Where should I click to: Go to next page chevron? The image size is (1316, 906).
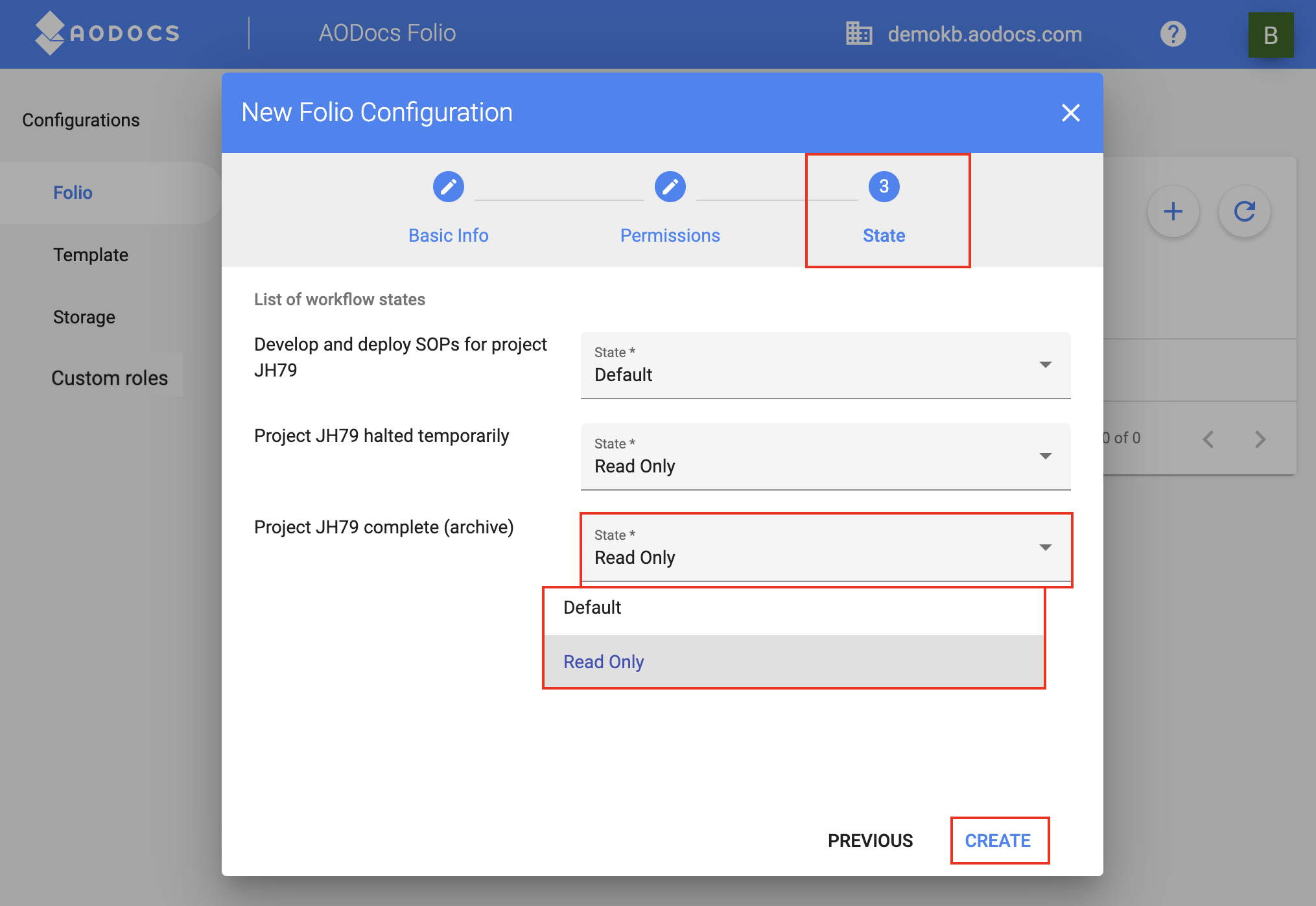1260,439
